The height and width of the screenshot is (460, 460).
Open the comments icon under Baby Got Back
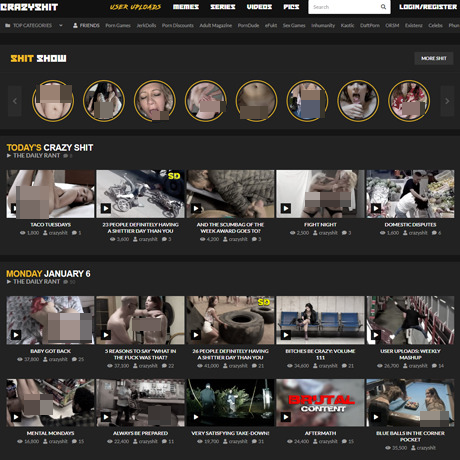(74, 359)
